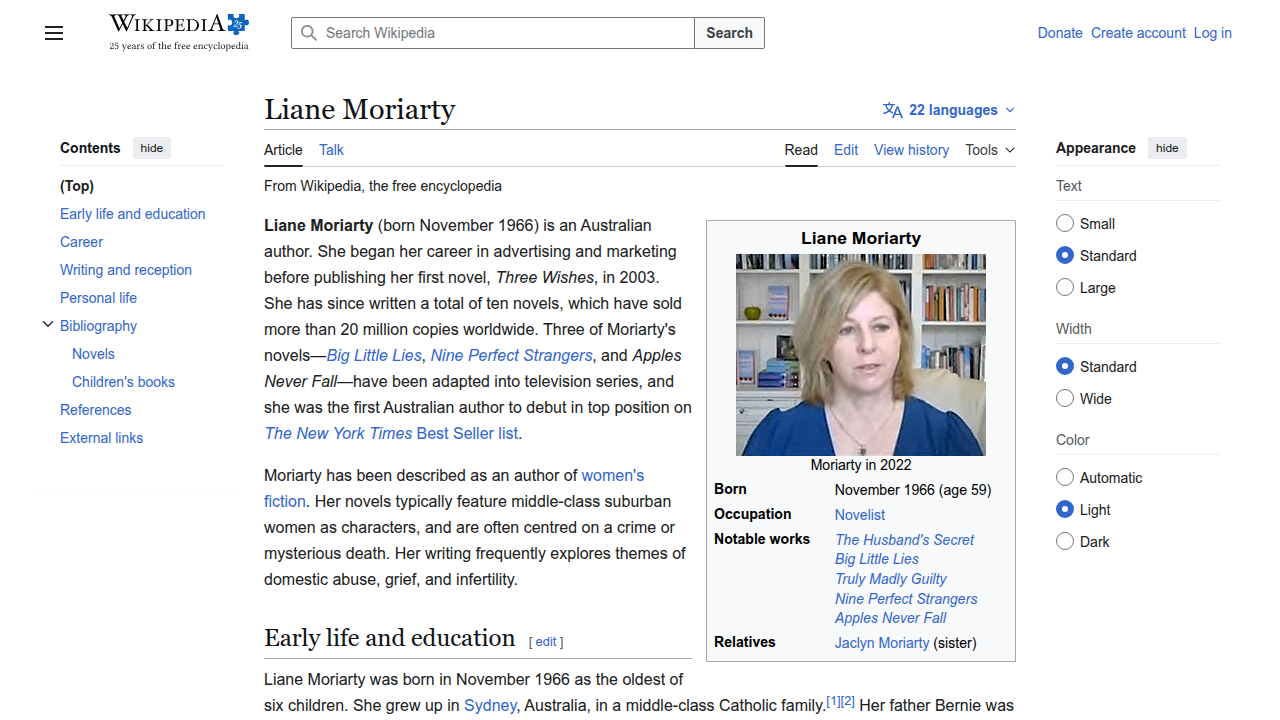Open the Jaclyn Moriarty link

tap(882, 643)
